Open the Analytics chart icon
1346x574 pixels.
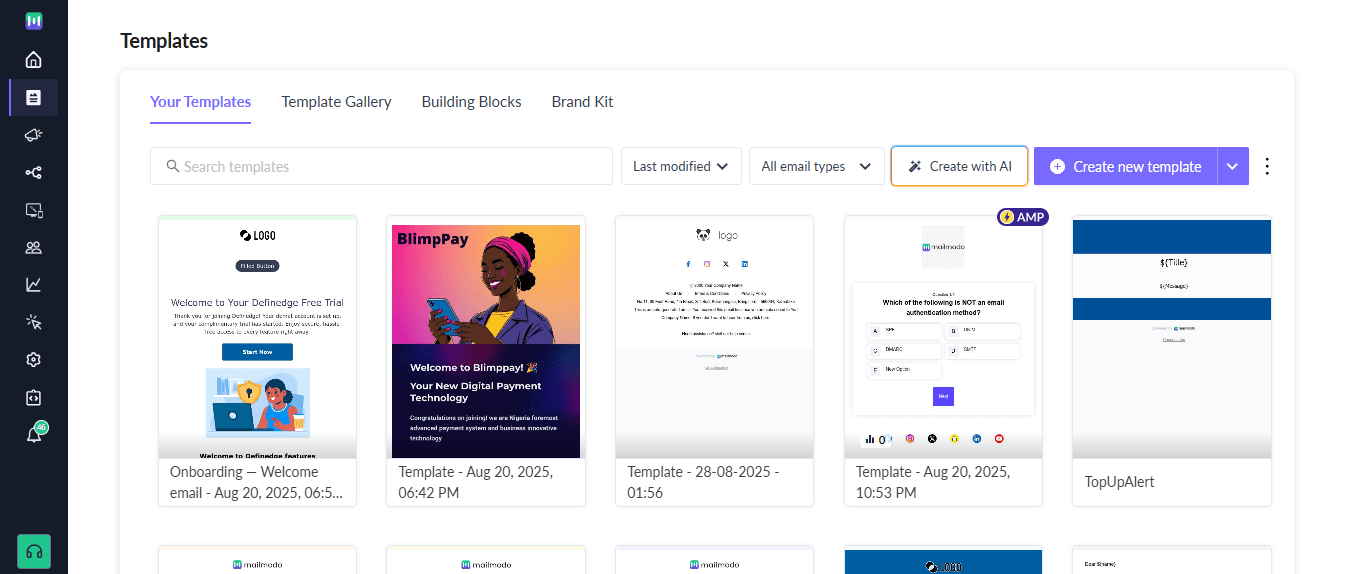[x=33, y=285]
